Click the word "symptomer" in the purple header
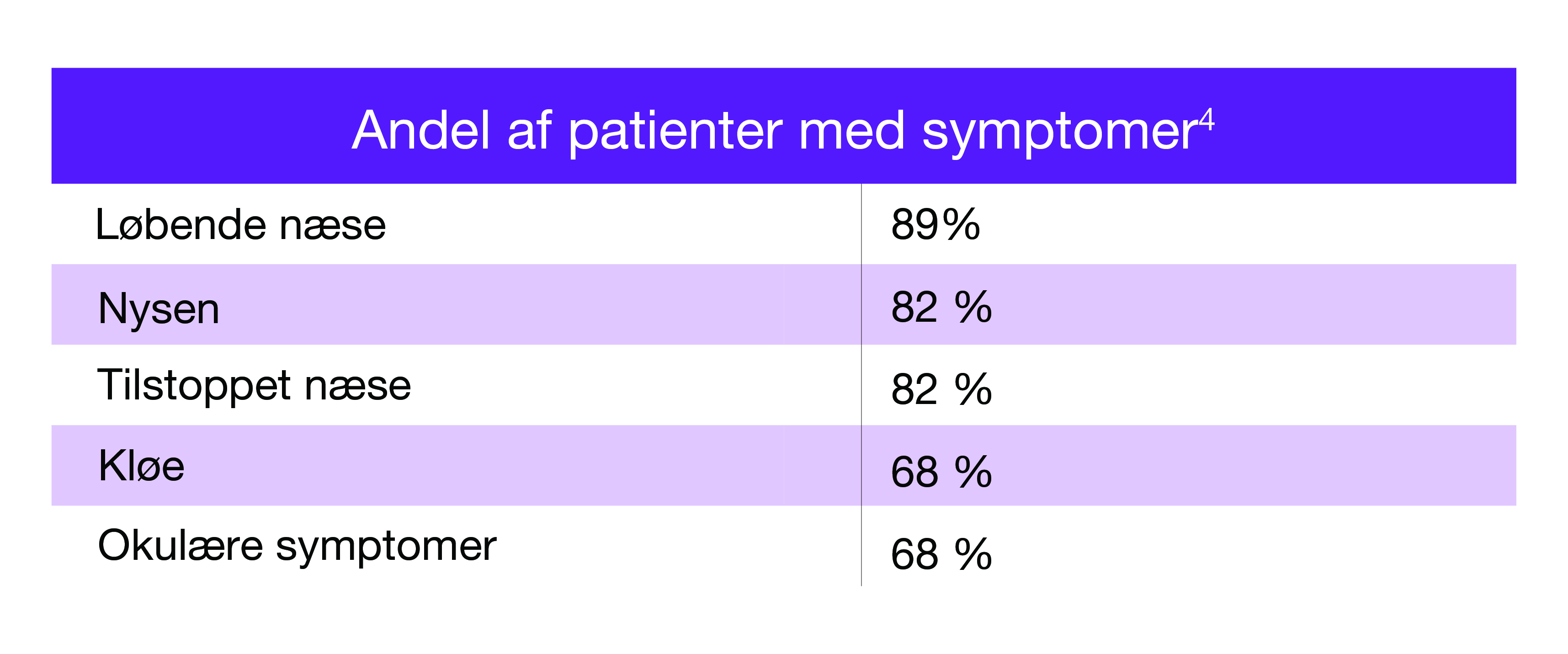The height and width of the screenshot is (654, 1568). coord(1060,133)
